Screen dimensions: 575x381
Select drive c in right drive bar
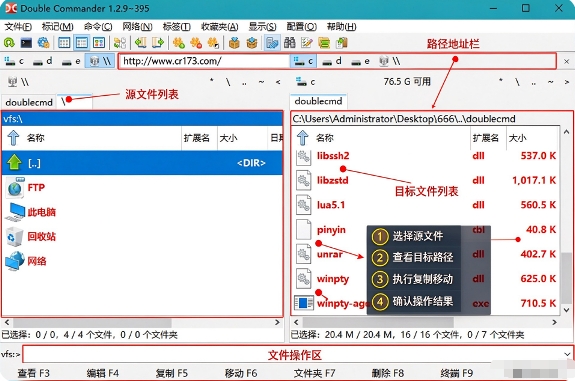point(304,61)
